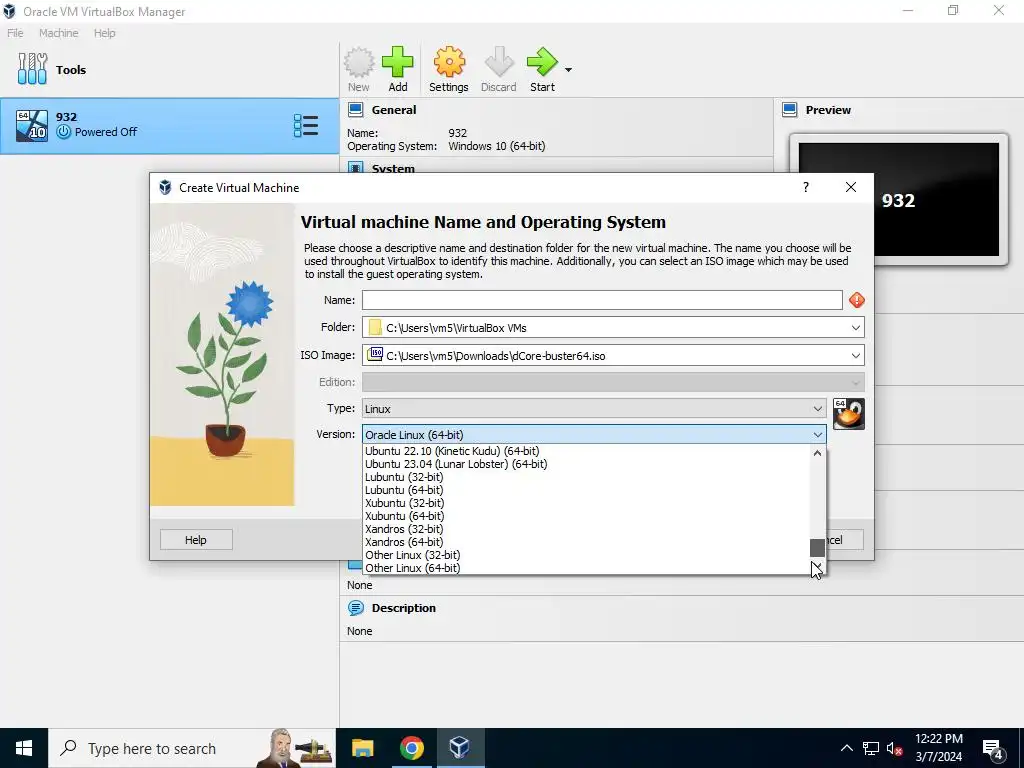Select Xandros (32-bit) version
This screenshot has width=1024, height=768.
coord(404,529)
